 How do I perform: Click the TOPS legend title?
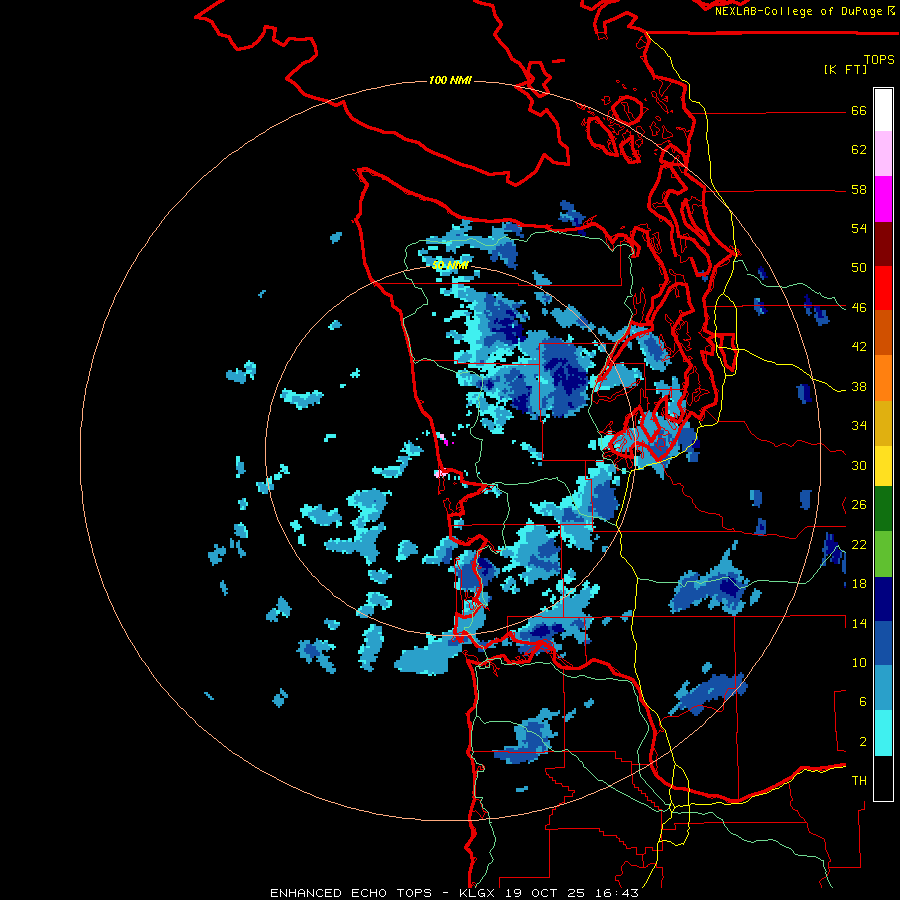879,59
